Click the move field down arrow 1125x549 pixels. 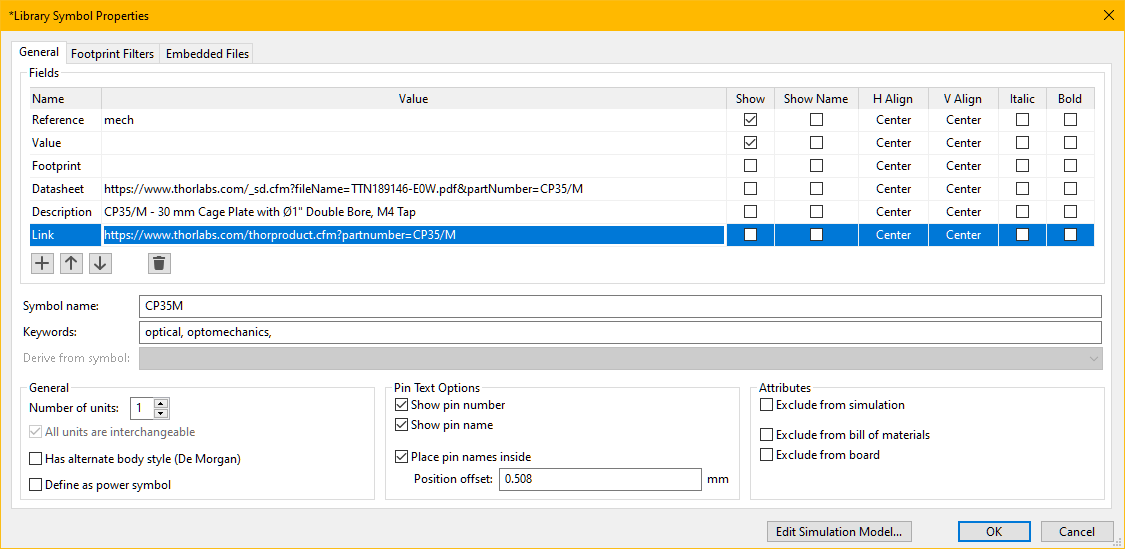(x=100, y=263)
